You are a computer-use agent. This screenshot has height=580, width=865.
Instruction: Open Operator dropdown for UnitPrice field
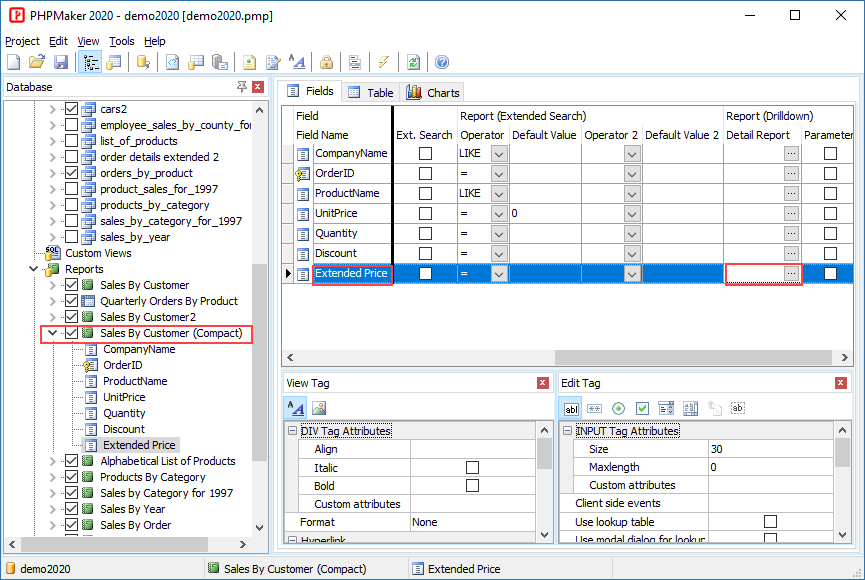(499, 213)
